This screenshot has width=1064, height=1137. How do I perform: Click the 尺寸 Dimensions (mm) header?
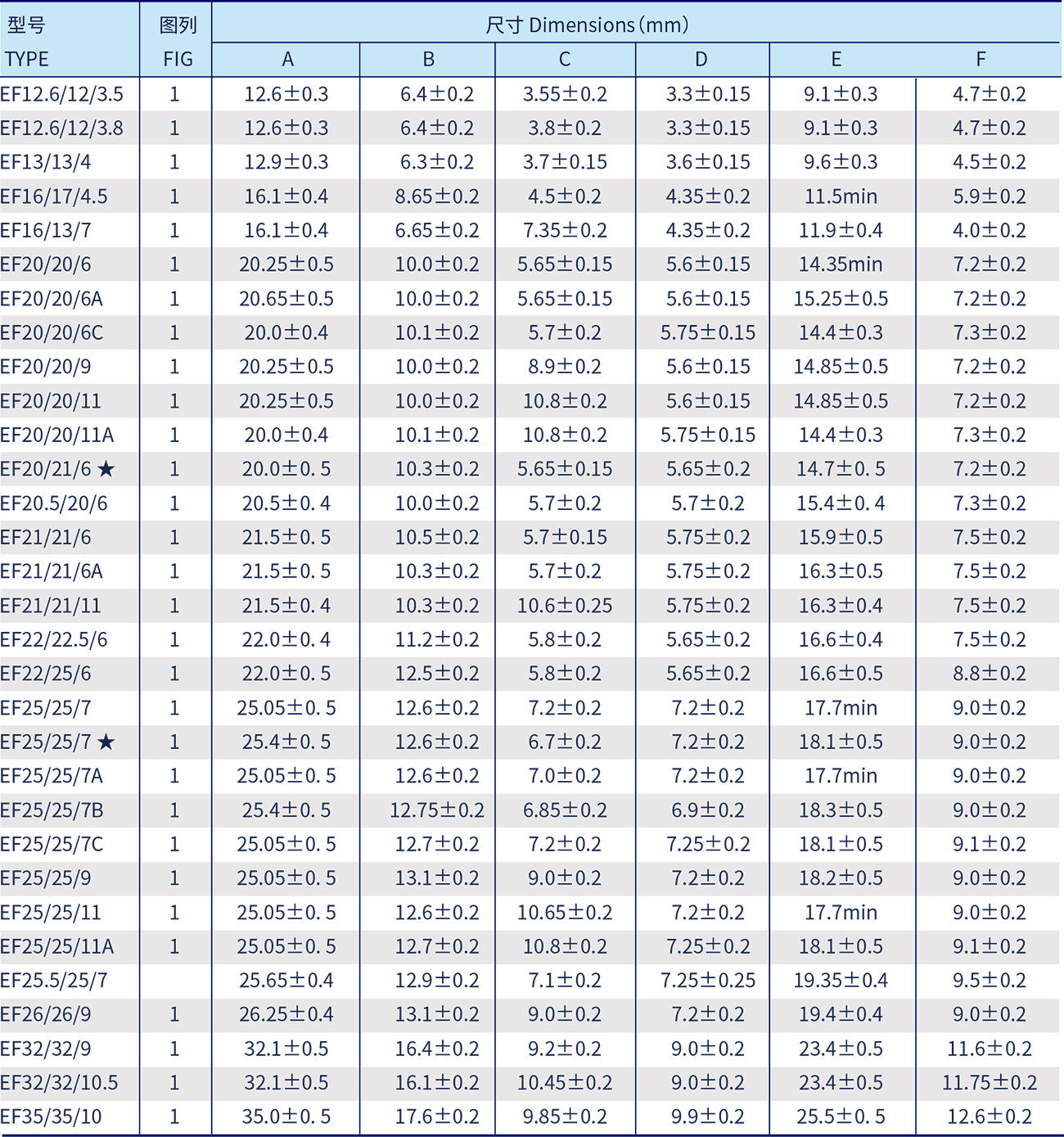pyautogui.click(x=586, y=25)
